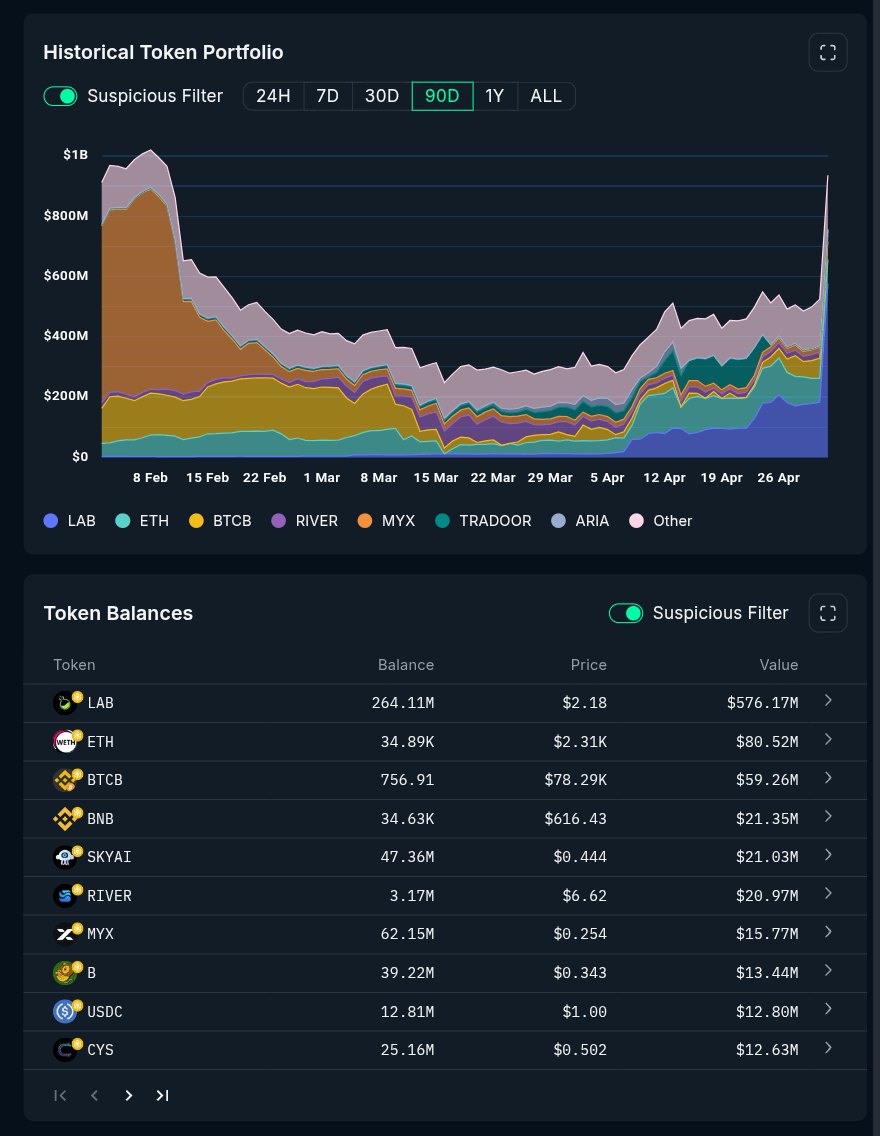Click BTCB price $78.29K

click(576, 780)
